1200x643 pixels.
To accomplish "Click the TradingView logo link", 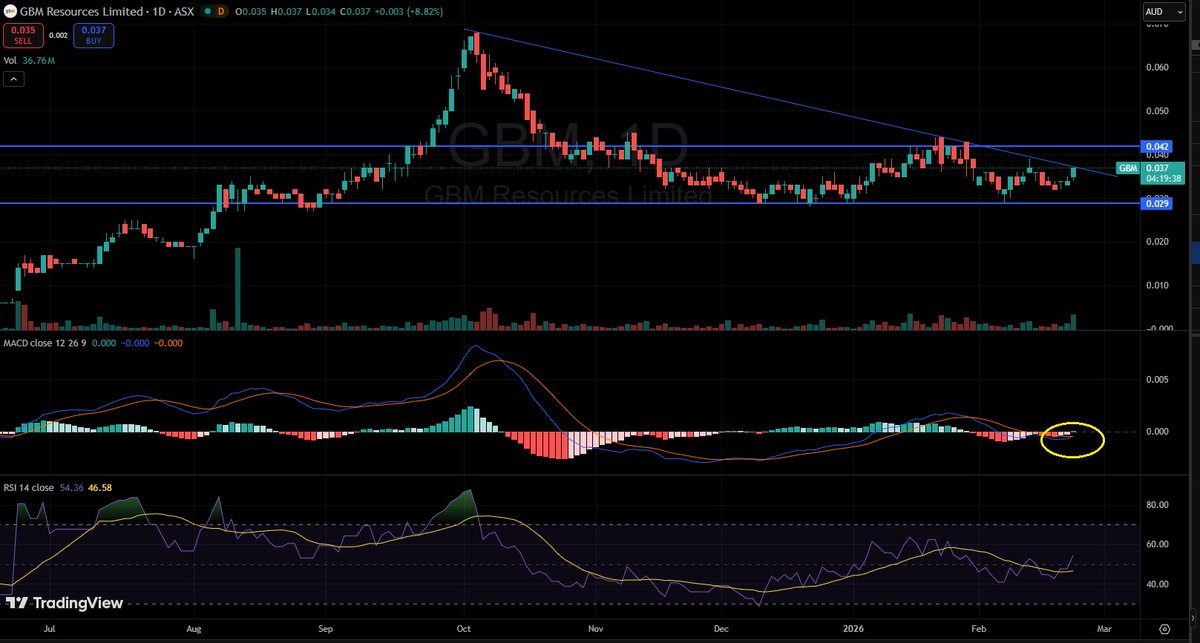I will click(x=64, y=603).
